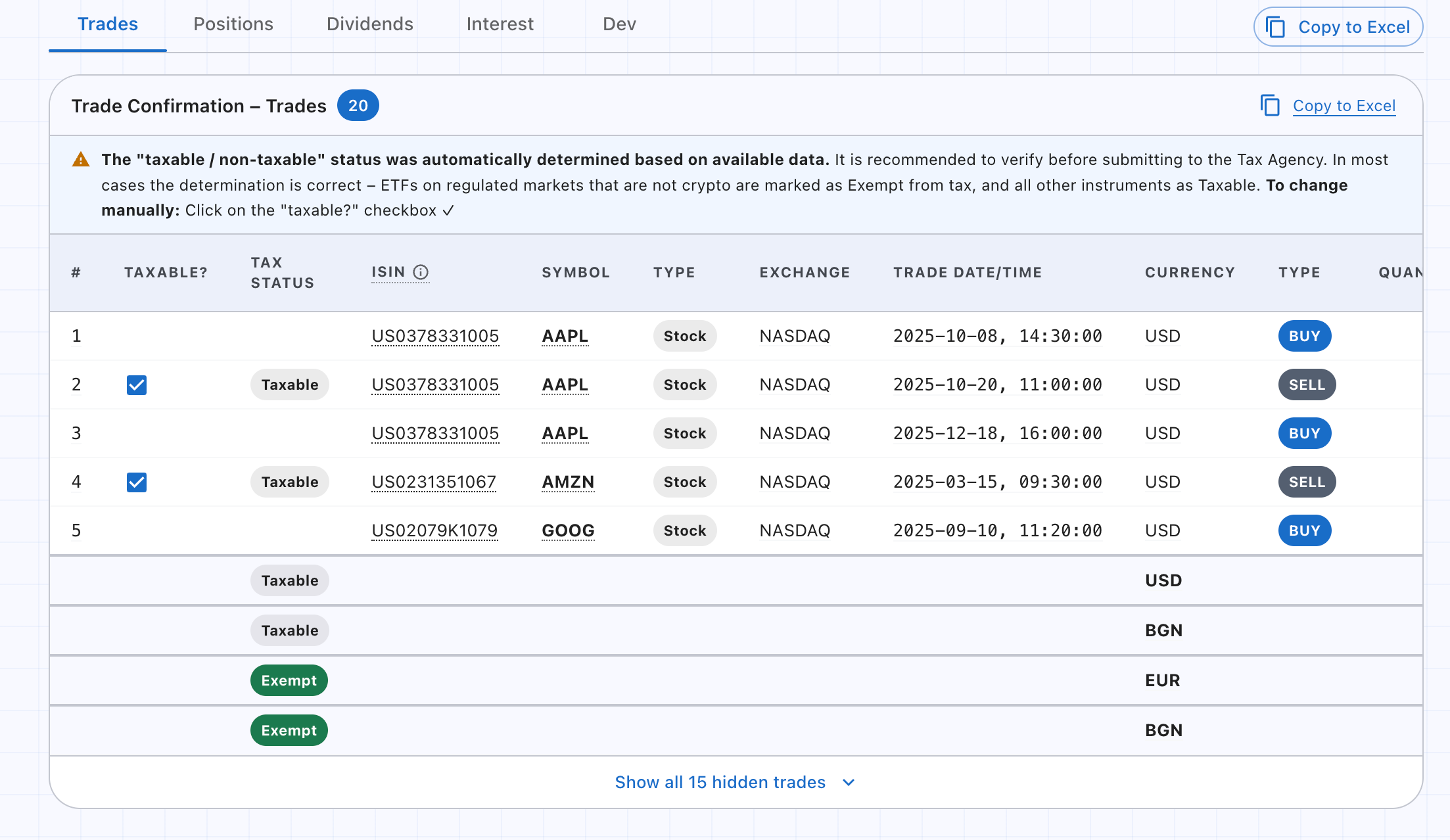
Task: Click the EUR currency summary label
Action: click(x=1163, y=680)
